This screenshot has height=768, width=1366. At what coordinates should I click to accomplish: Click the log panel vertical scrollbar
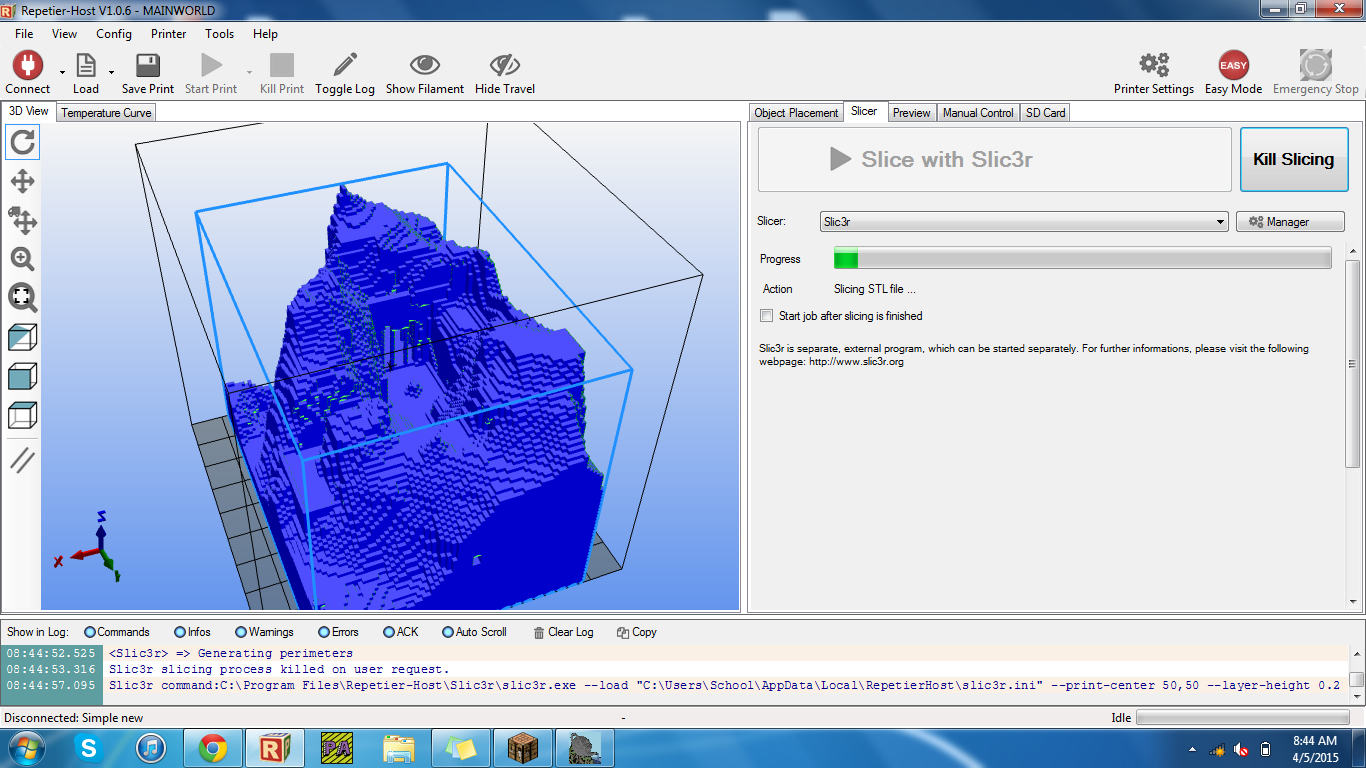[1356, 674]
